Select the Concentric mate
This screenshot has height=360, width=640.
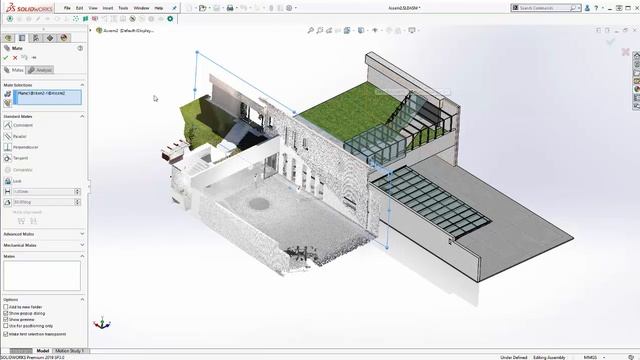tap(18, 169)
